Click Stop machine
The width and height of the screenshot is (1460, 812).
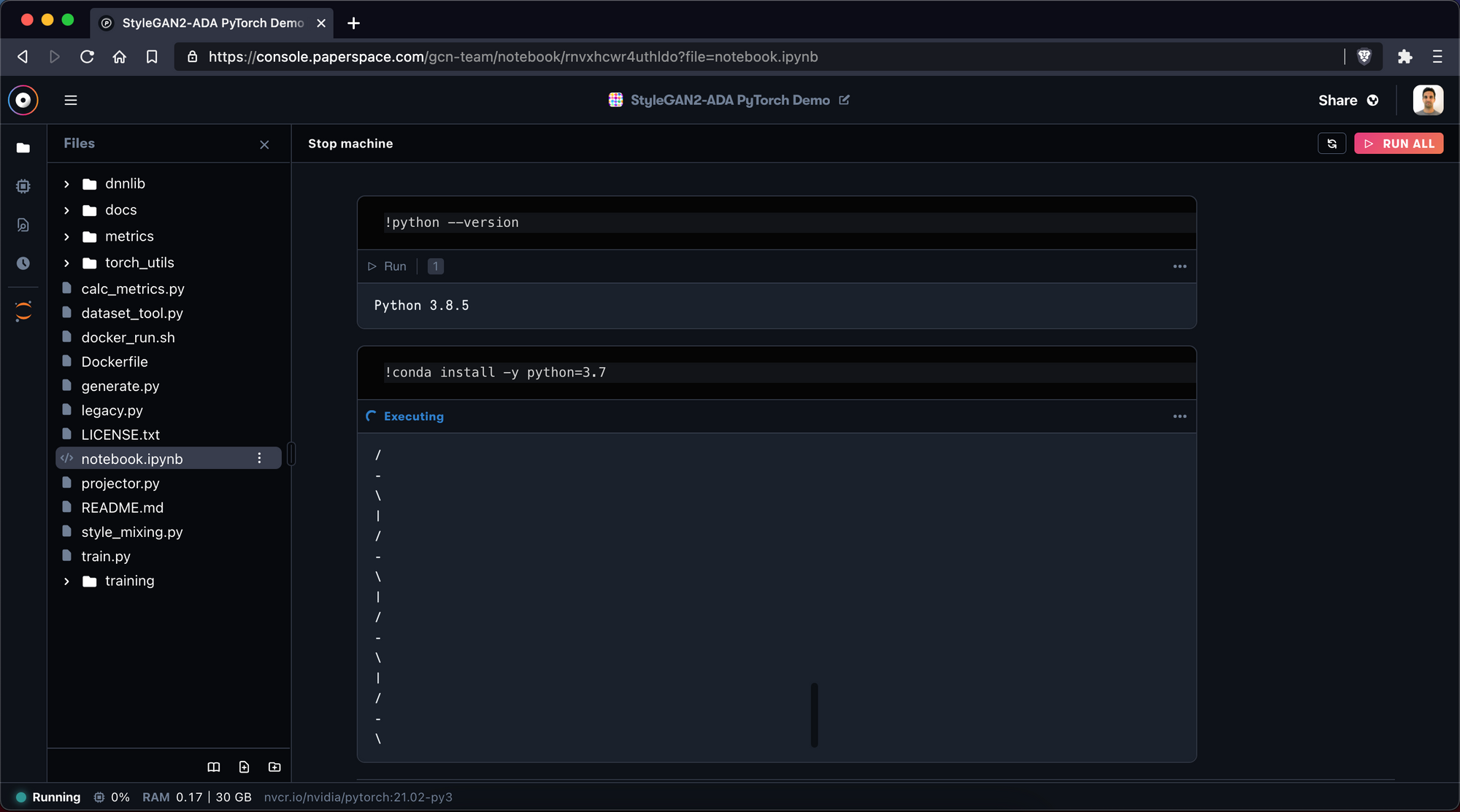click(350, 144)
